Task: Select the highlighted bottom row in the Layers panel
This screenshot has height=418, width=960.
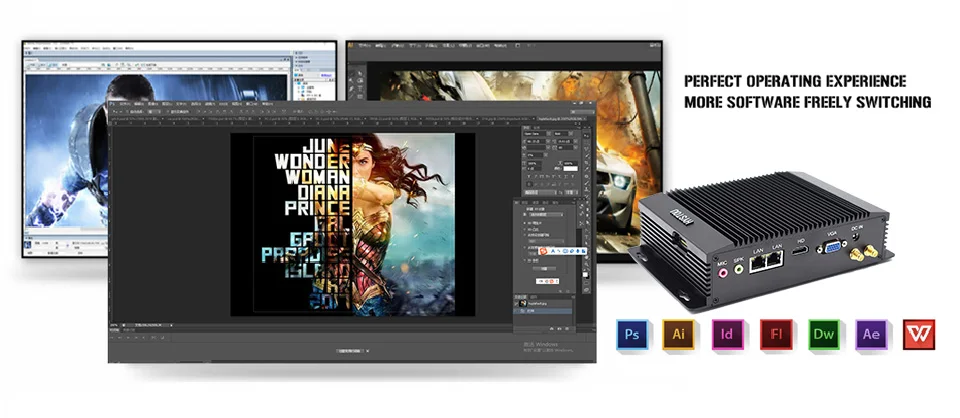Action: click(542, 311)
